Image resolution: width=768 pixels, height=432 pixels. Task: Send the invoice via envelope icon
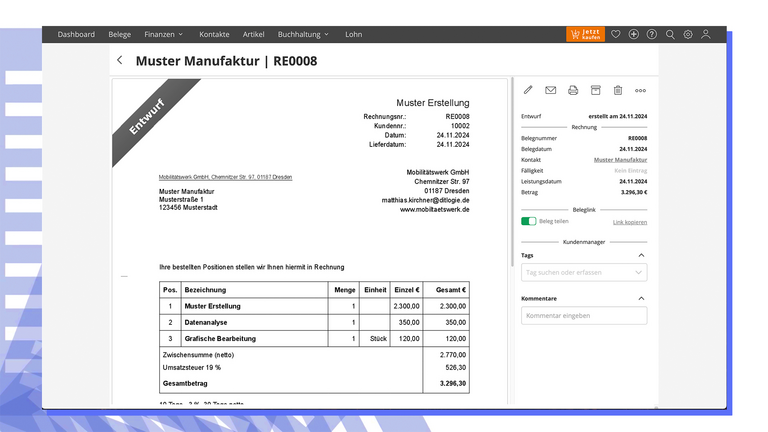(551, 90)
